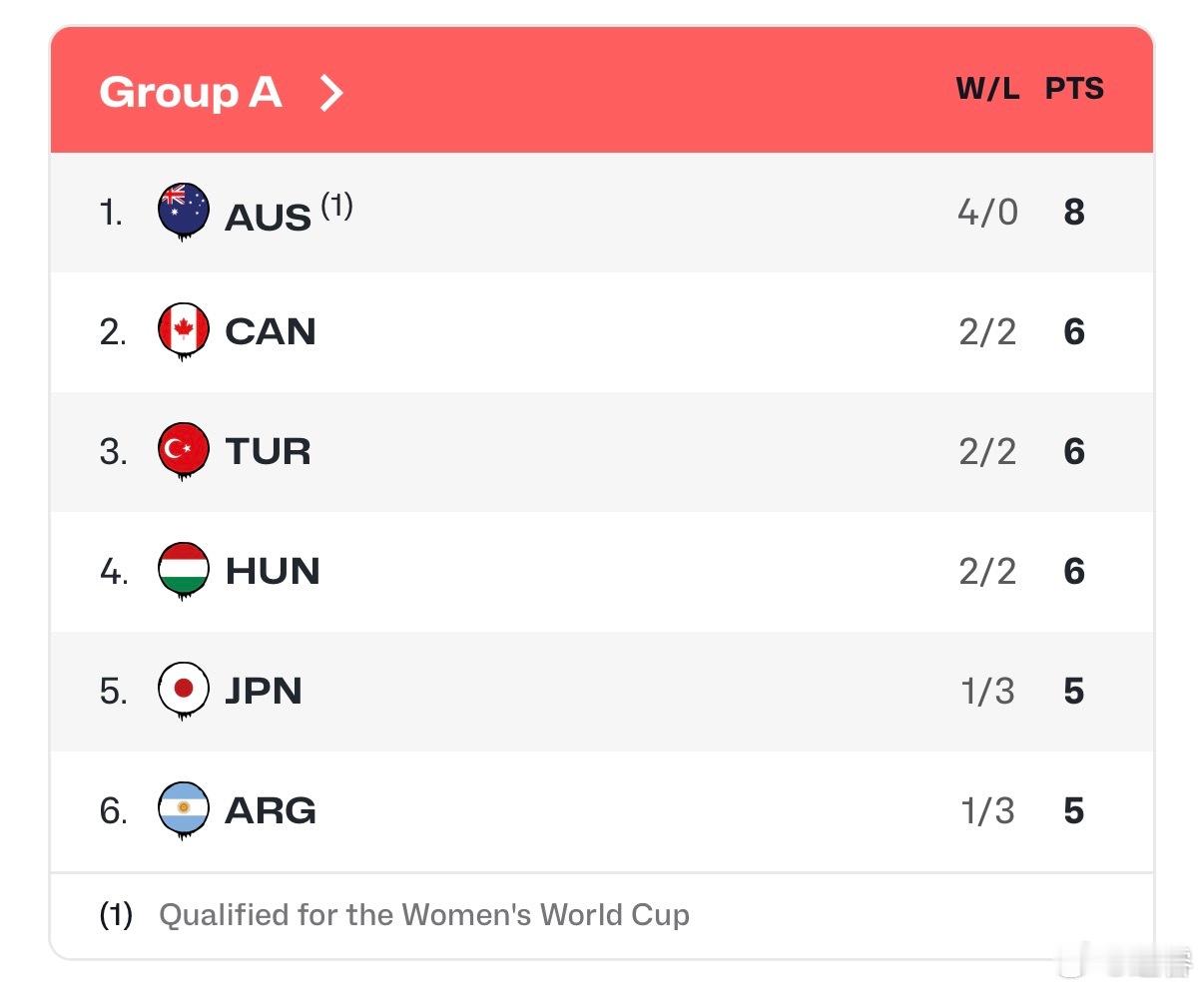Screen dimensions: 1204x990
Task: Expand Group A with the chevron arrow
Action: coord(331,93)
